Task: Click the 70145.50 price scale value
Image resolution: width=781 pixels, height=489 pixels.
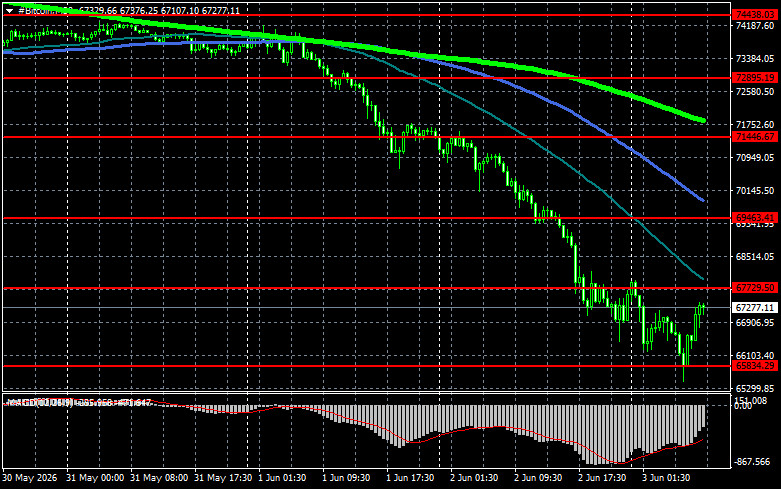Action: (755, 191)
